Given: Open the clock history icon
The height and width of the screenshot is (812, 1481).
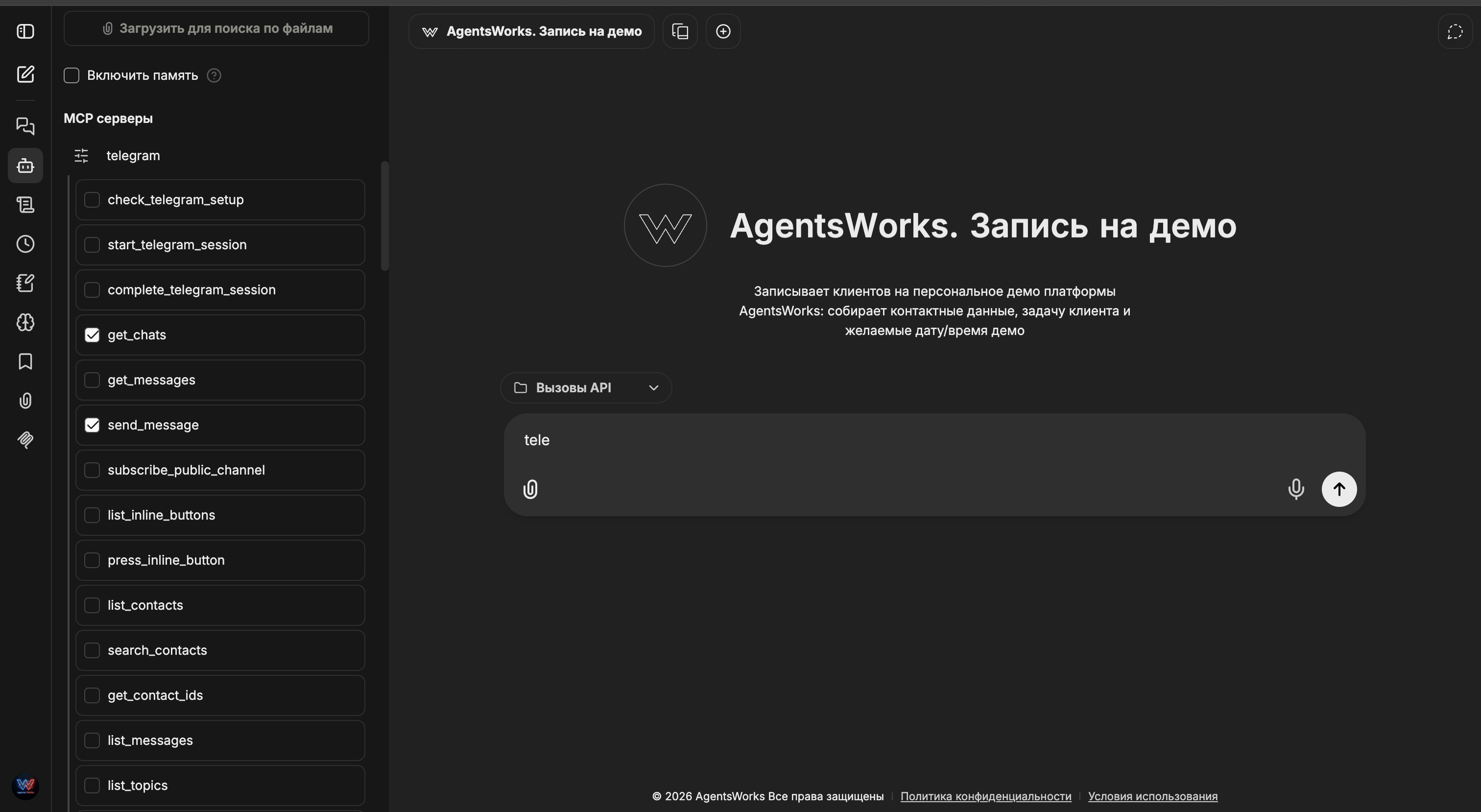Looking at the screenshot, I should click(25, 244).
